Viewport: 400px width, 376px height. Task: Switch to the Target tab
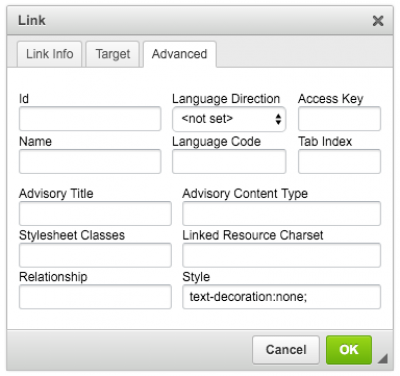click(113, 54)
